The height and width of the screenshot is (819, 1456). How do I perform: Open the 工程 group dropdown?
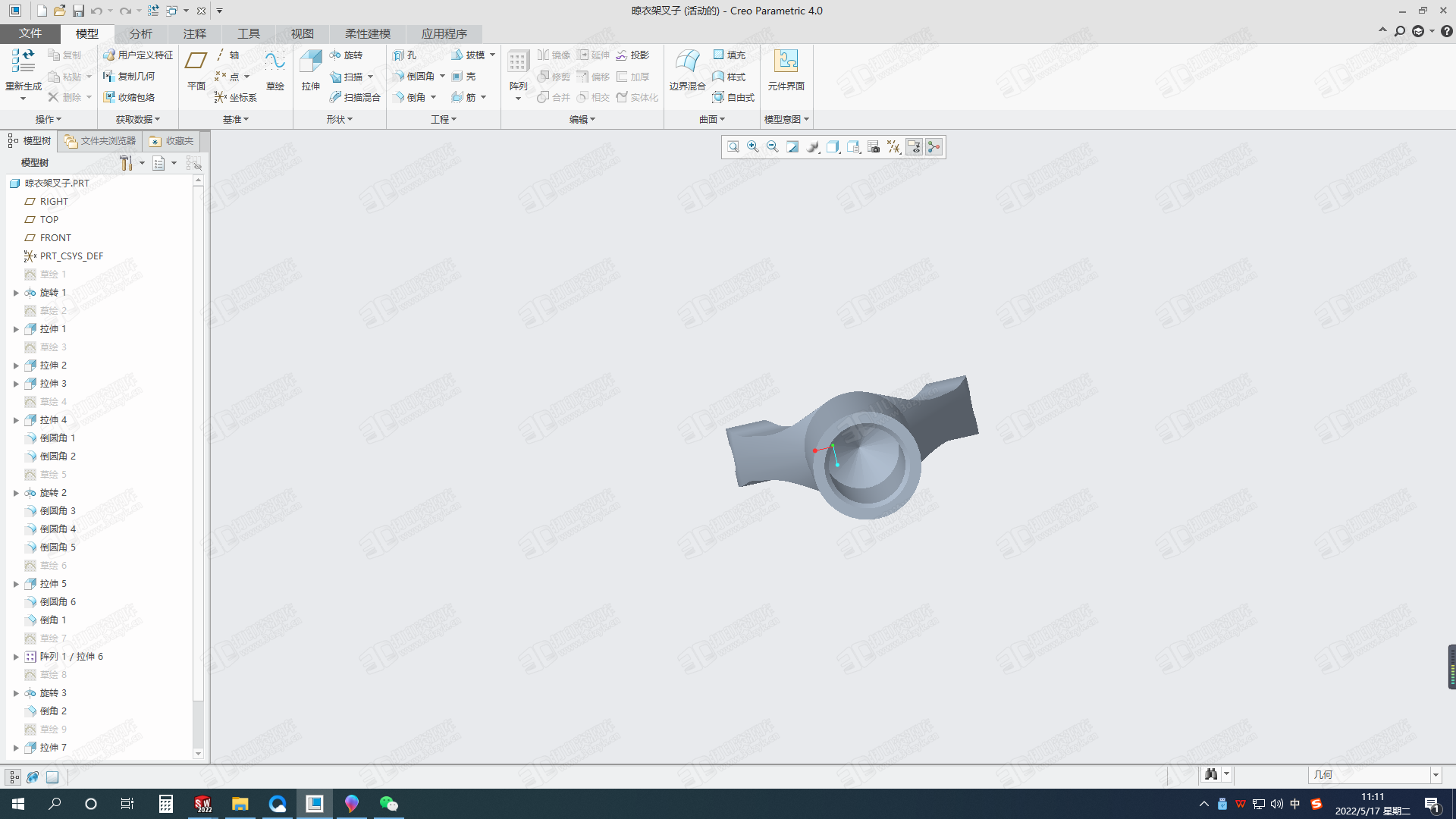tap(444, 119)
